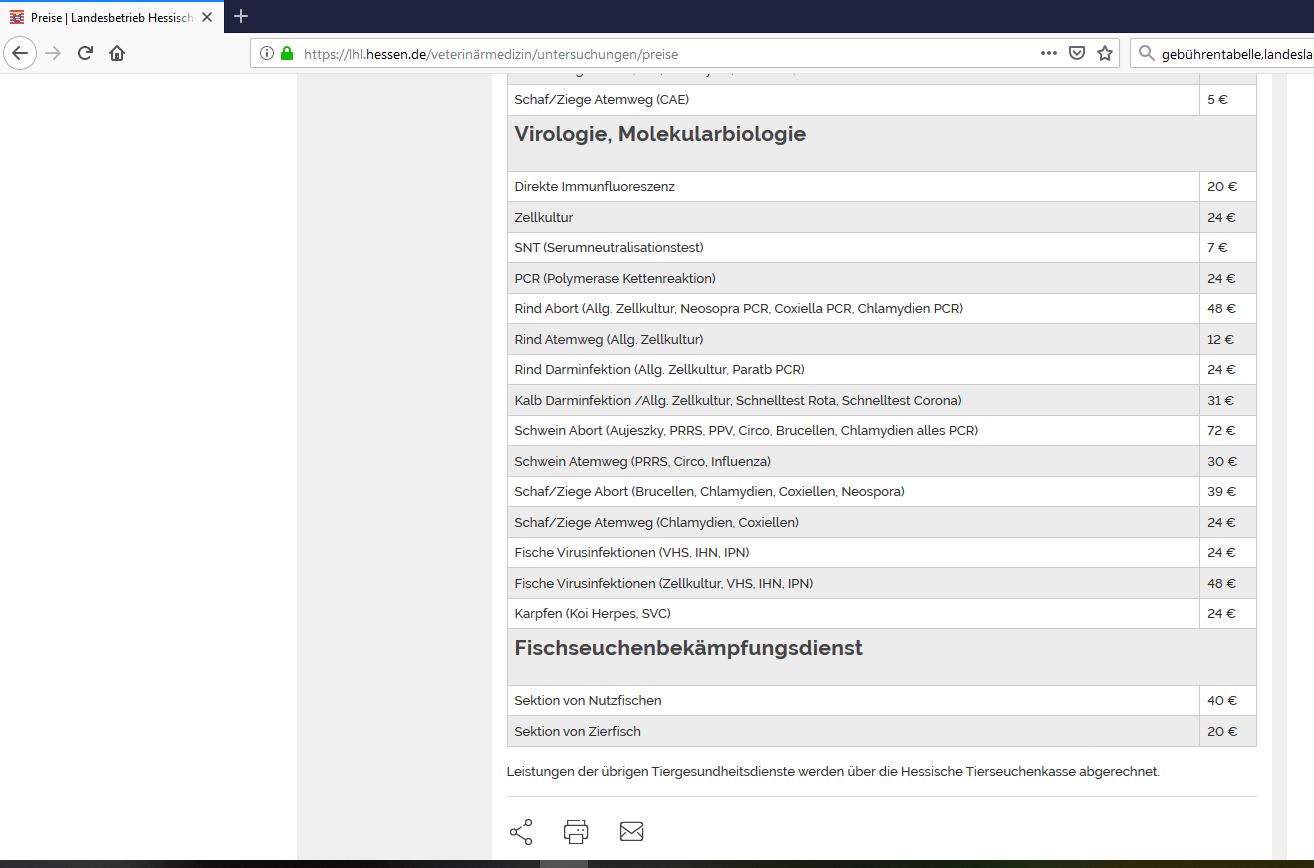Print the page using printer icon
The width and height of the screenshot is (1314, 868).
click(576, 832)
